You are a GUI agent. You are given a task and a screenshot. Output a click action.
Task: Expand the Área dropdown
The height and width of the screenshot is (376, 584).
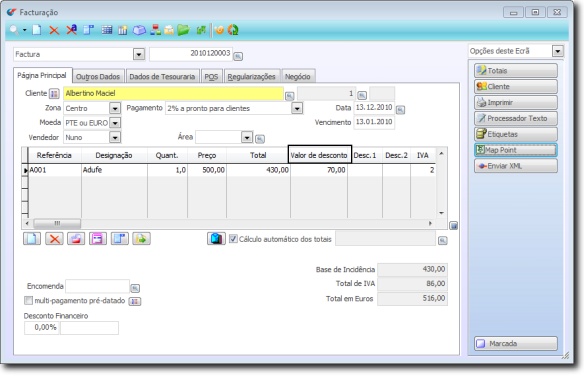(x=247, y=137)
